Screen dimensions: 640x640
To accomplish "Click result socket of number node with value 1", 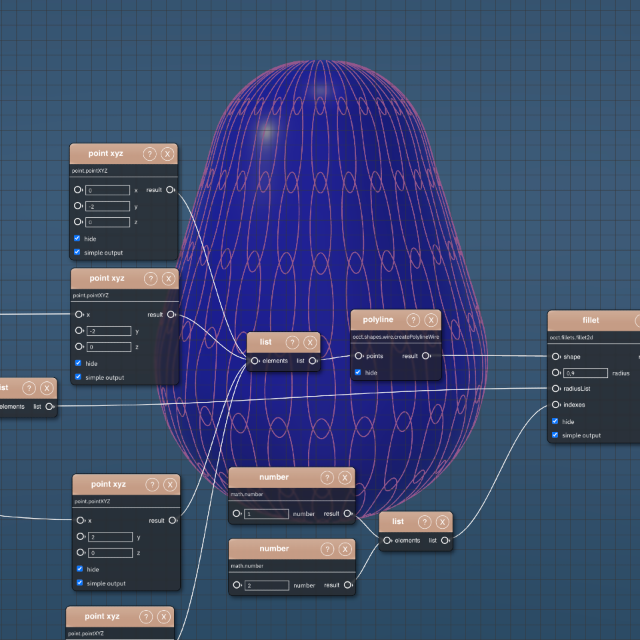I will tap(348, 513).
